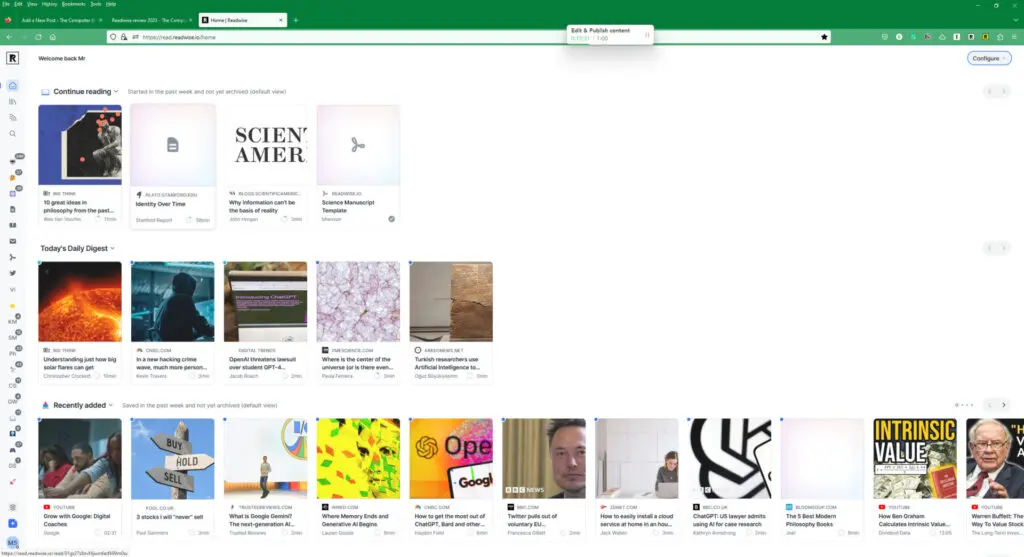Open the File menu
The width and height of the screenshot is (1024, 557).
(6, 4)
